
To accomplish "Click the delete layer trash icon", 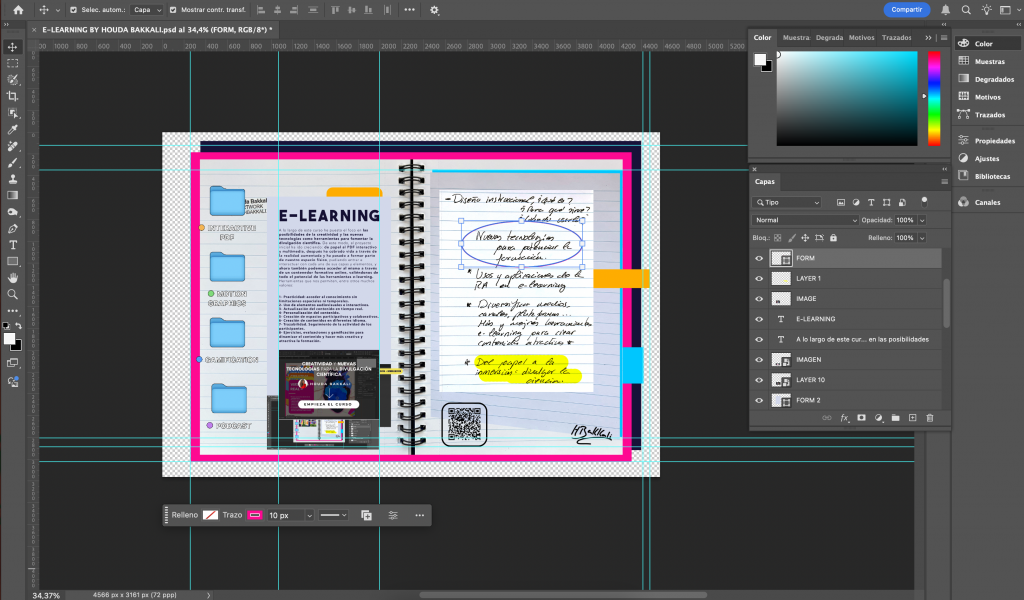I will tap(929, 417).
